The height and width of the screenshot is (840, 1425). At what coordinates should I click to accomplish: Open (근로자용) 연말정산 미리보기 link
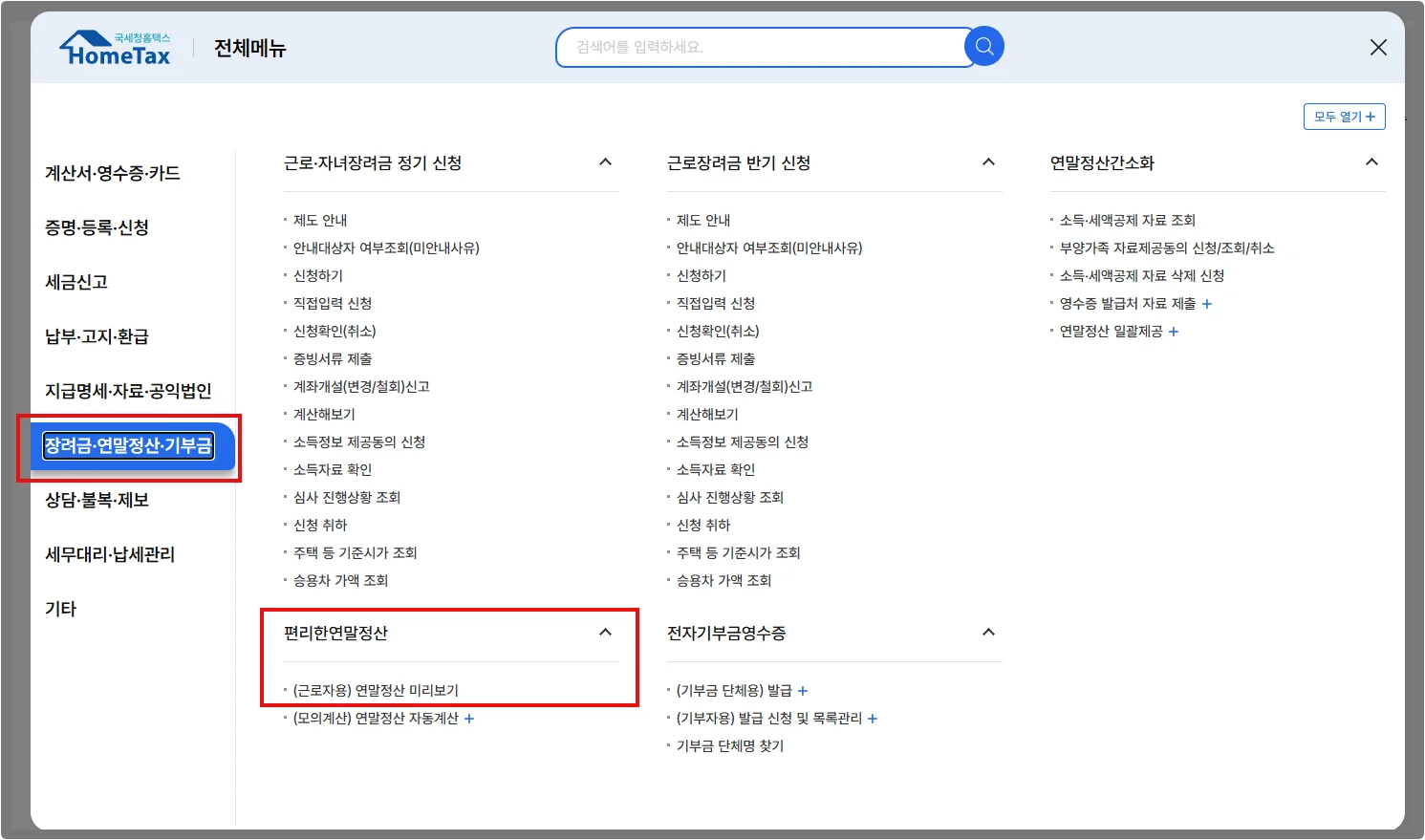pos(376,691)
